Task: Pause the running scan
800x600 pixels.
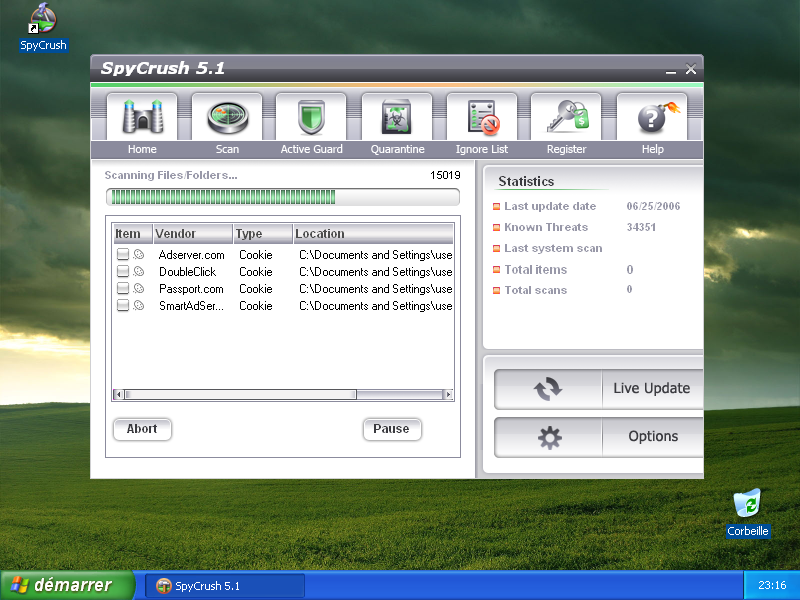Action: pos(392,429)
